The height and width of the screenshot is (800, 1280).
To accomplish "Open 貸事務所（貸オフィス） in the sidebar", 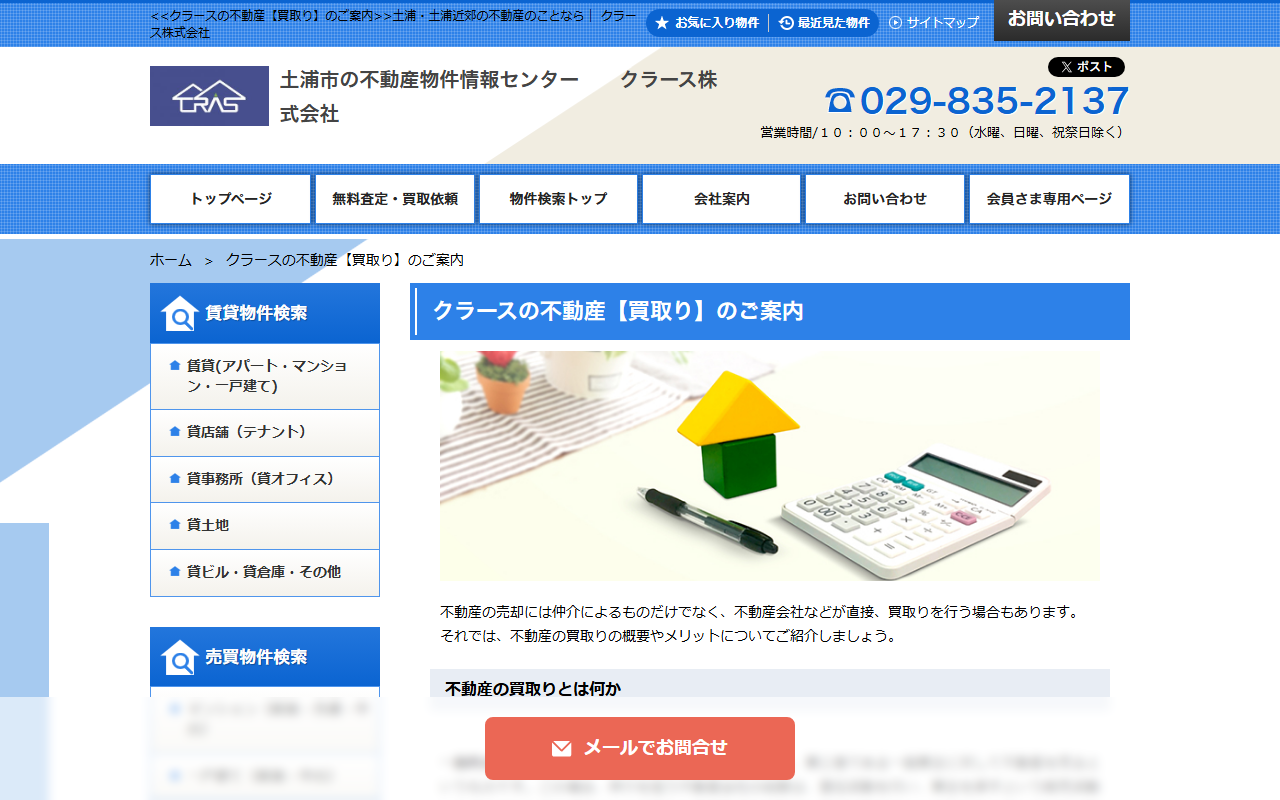I will pyautogui.click(x=265, y=479).
